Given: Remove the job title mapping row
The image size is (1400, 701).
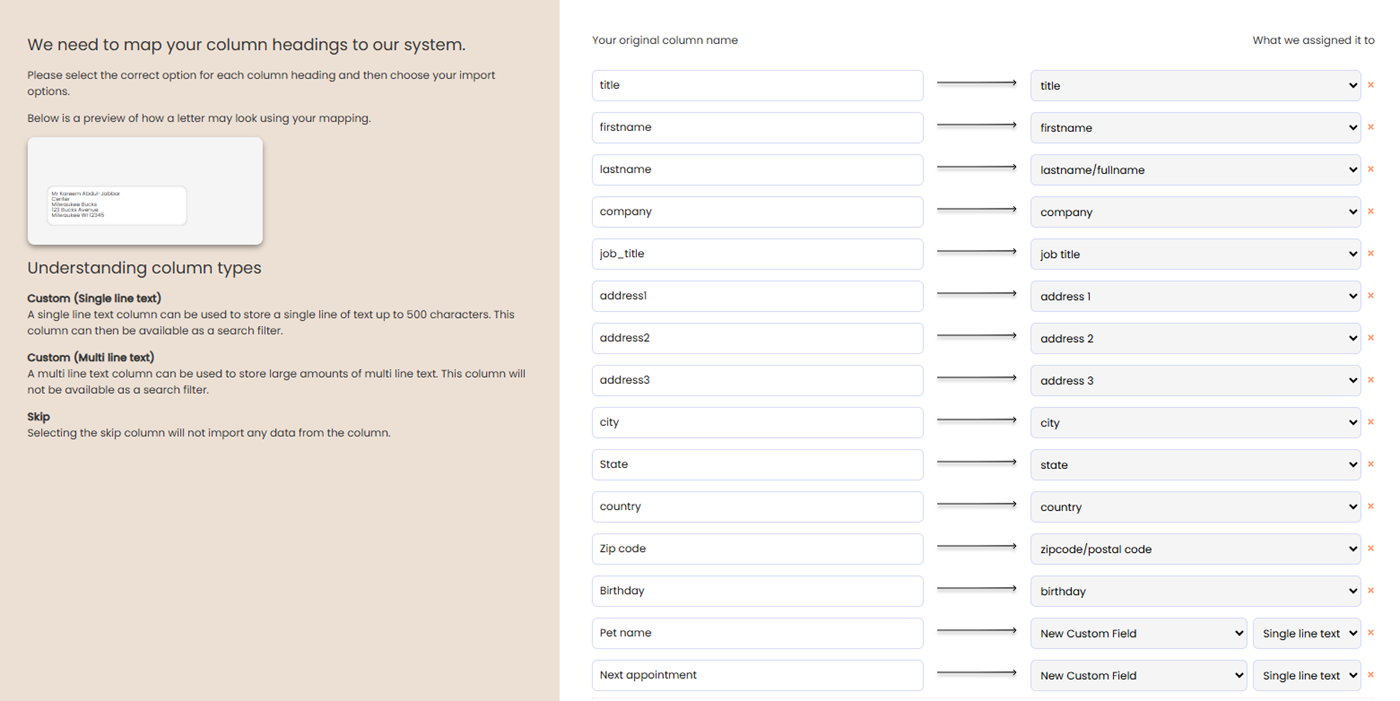Looking at the screenshot, I should [x=1371, y=254].
